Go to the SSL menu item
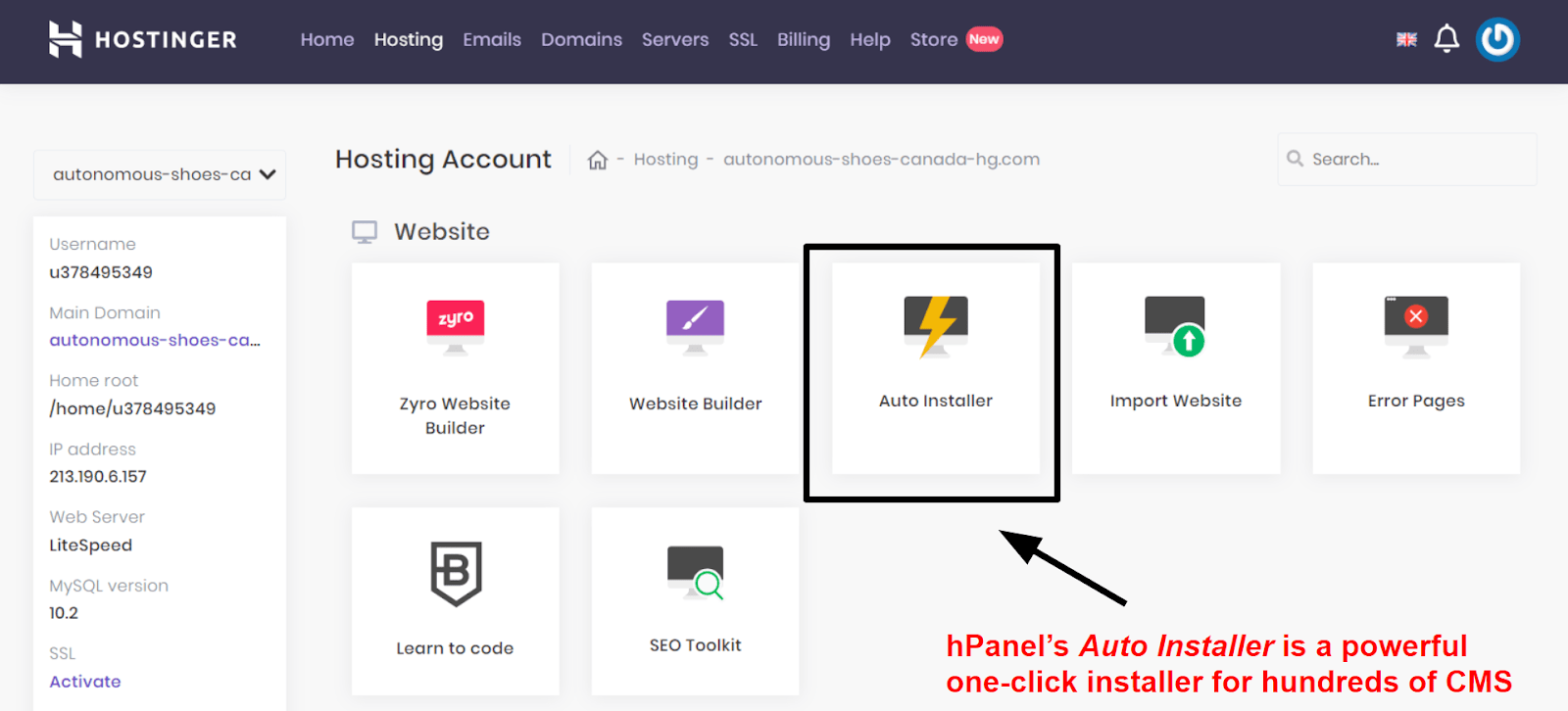Viewport: 1568px width, 711px height. pyautogui.click(x=743, y=39)
